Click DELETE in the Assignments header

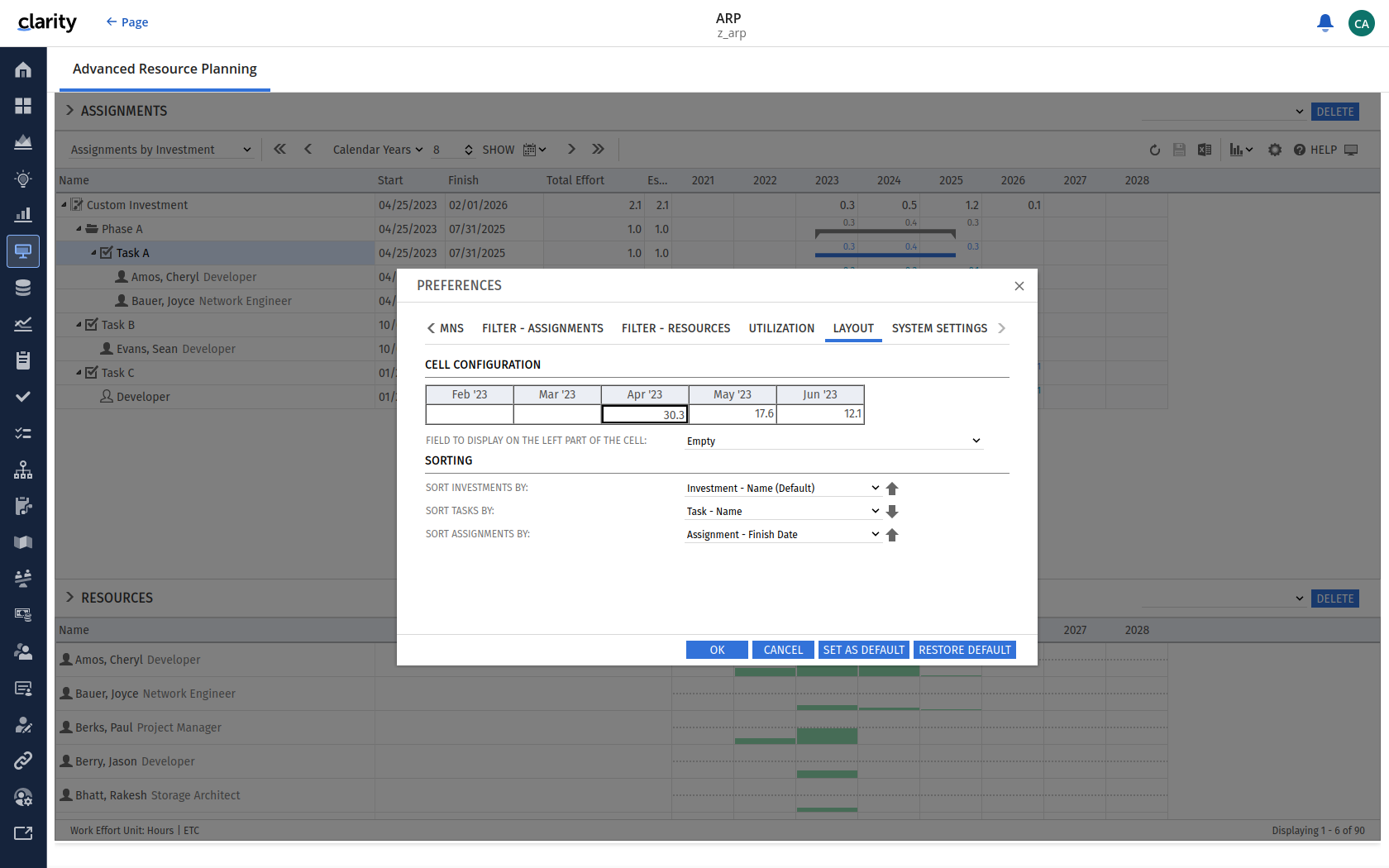[1335, 112]
